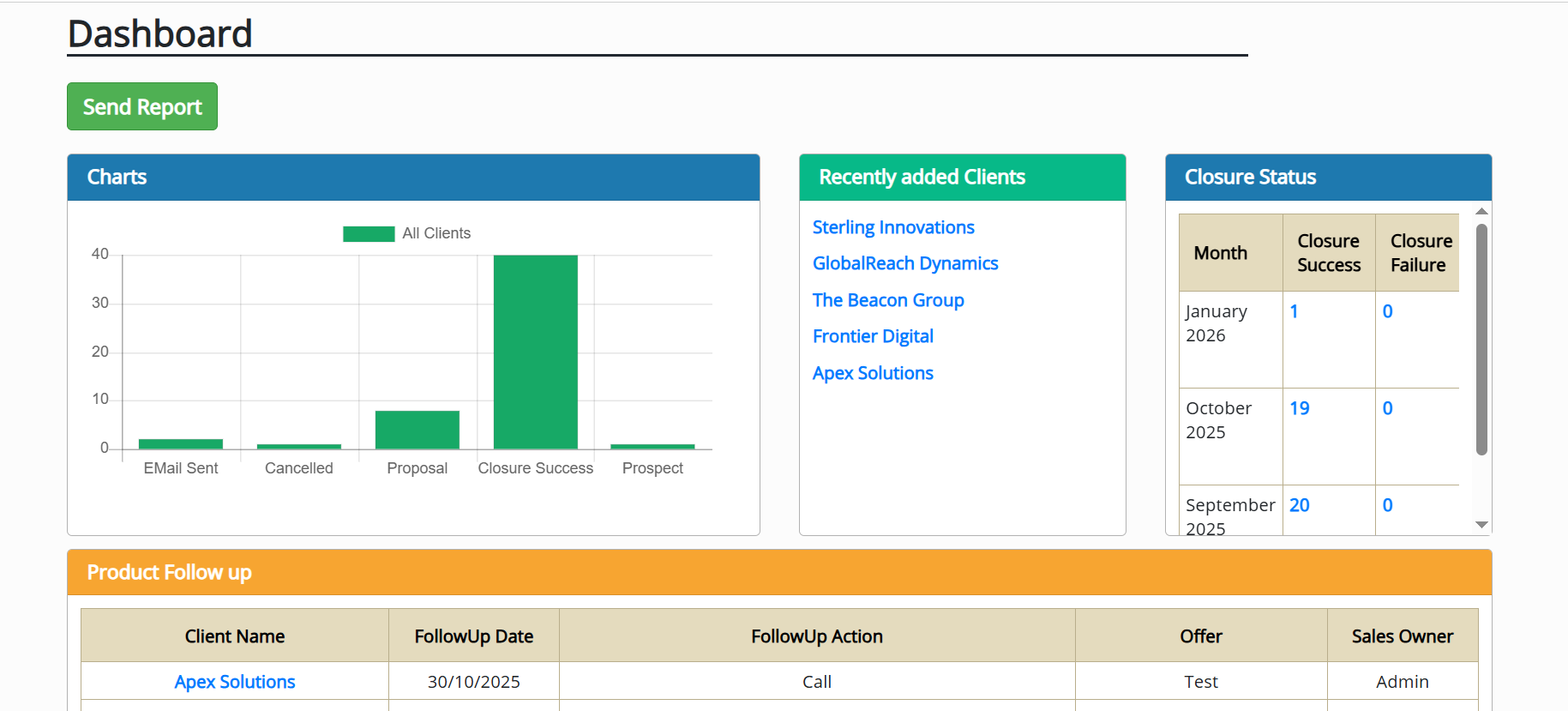Open October 2025 closure success count 19
The height and width of the screenshot is (711, 1568).
pos(1299,408)
